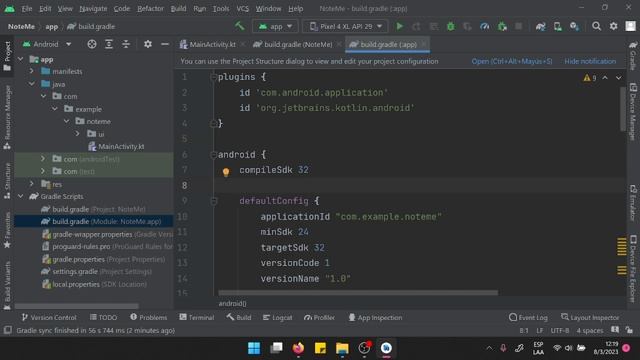Open the Tools menu
The width and height of the screenshot is (640, 360).
coord(221,9)
